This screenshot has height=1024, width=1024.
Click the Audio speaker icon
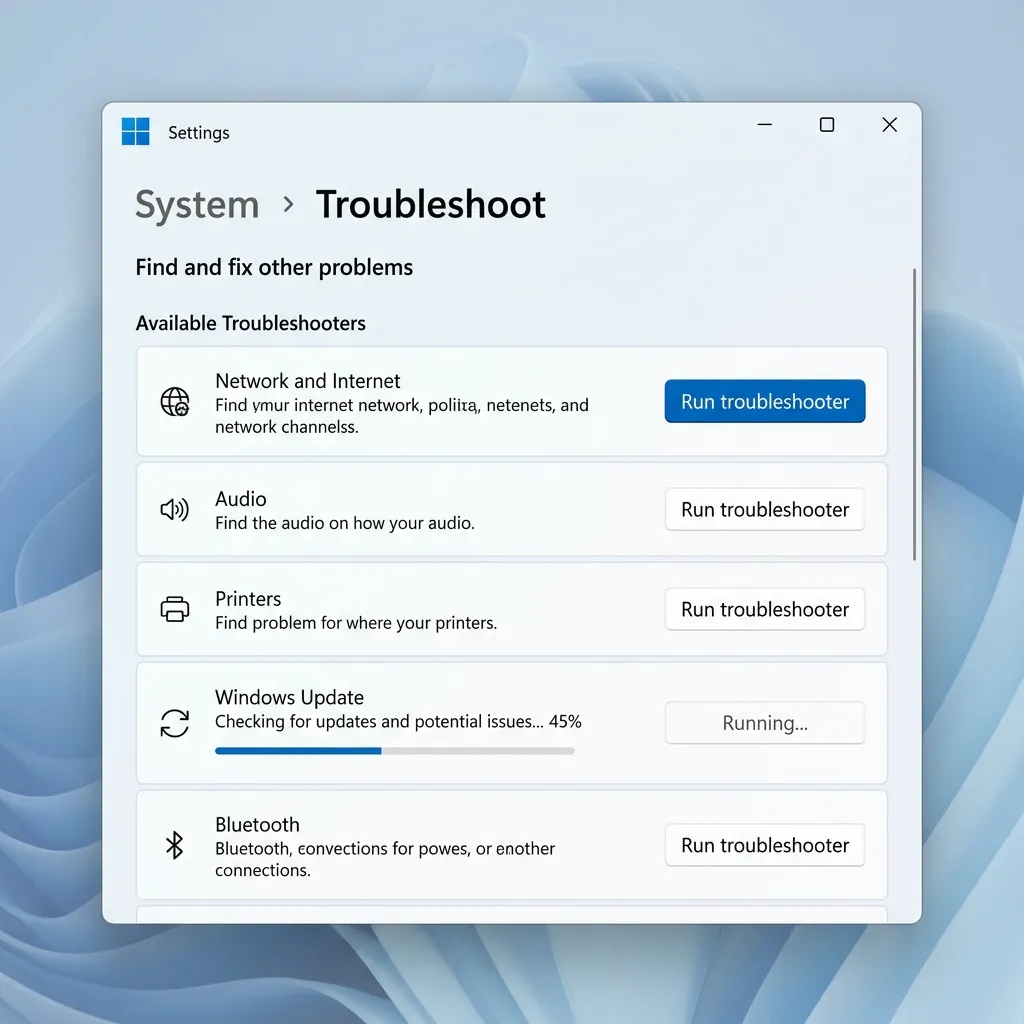tap(174, 509)
